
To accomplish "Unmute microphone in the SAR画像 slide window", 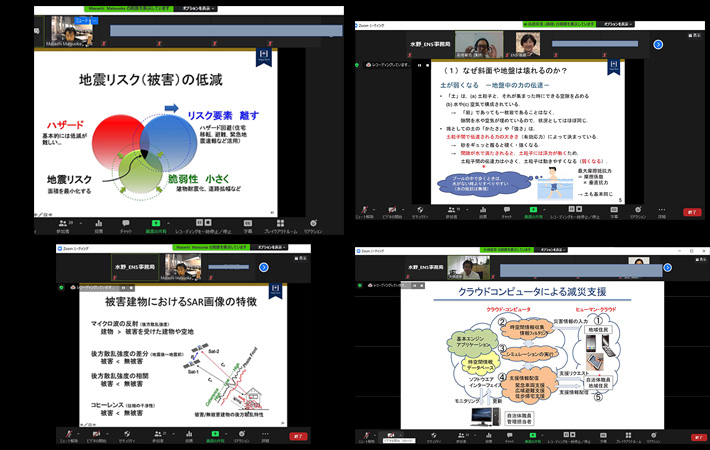I will (x=69, y=436).
